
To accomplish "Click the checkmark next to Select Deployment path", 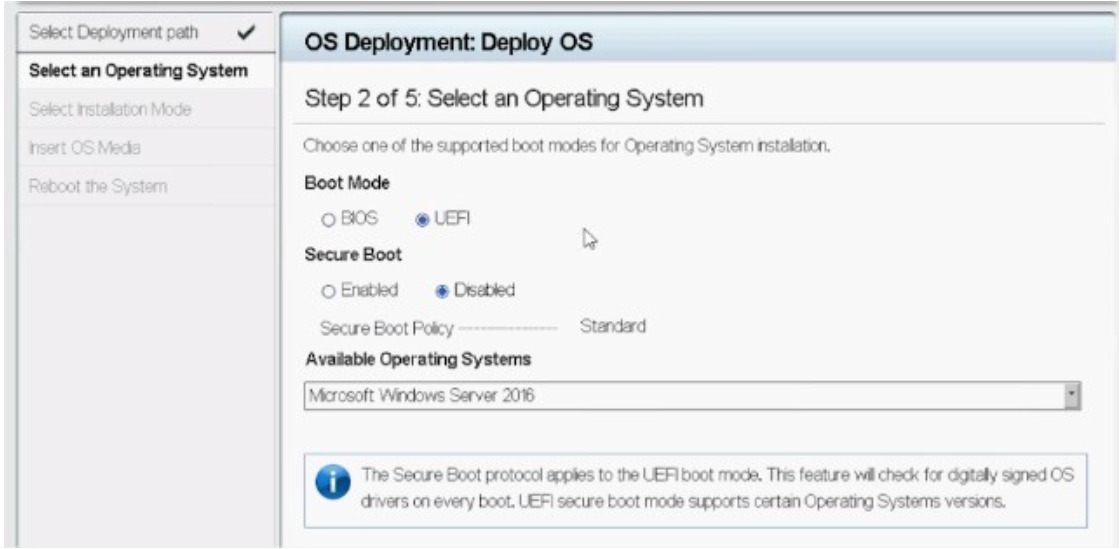I will pos(246,33).
